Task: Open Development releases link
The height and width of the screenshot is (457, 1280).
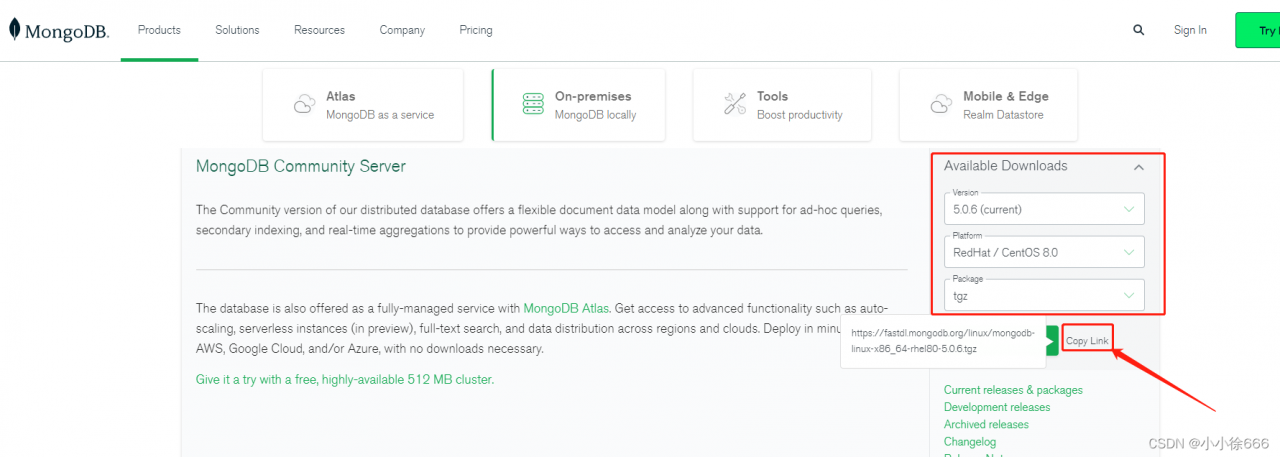Action: tap(997, 407)
